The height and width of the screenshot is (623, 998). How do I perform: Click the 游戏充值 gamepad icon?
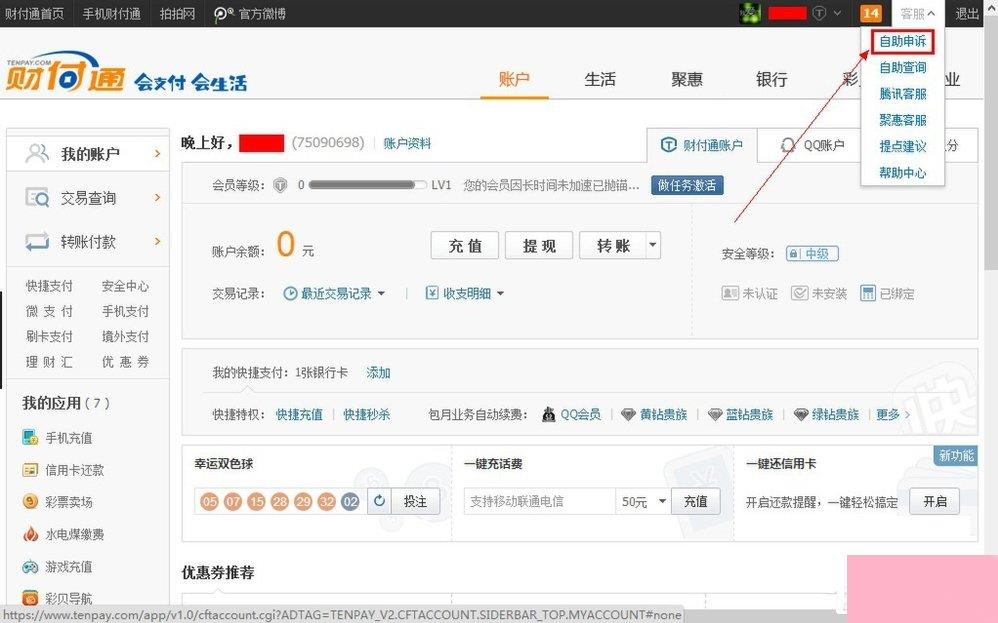pyautogui.click(x=30, y=566)
